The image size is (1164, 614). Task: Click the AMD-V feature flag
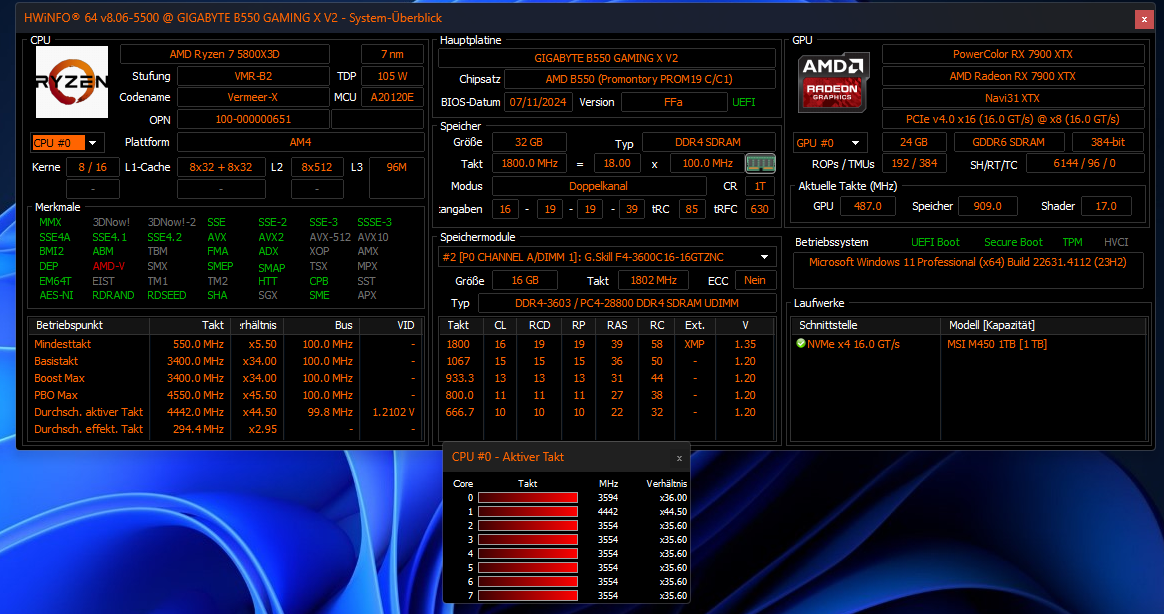tap(109, 266)
